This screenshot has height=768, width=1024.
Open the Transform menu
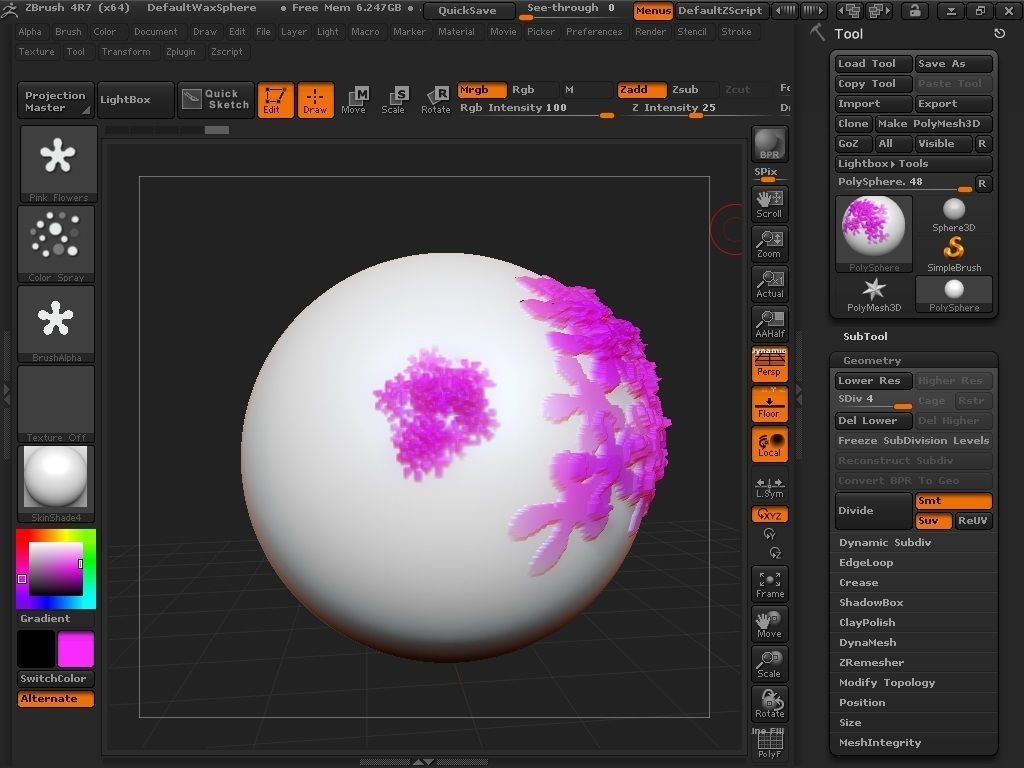coord(126,52)
